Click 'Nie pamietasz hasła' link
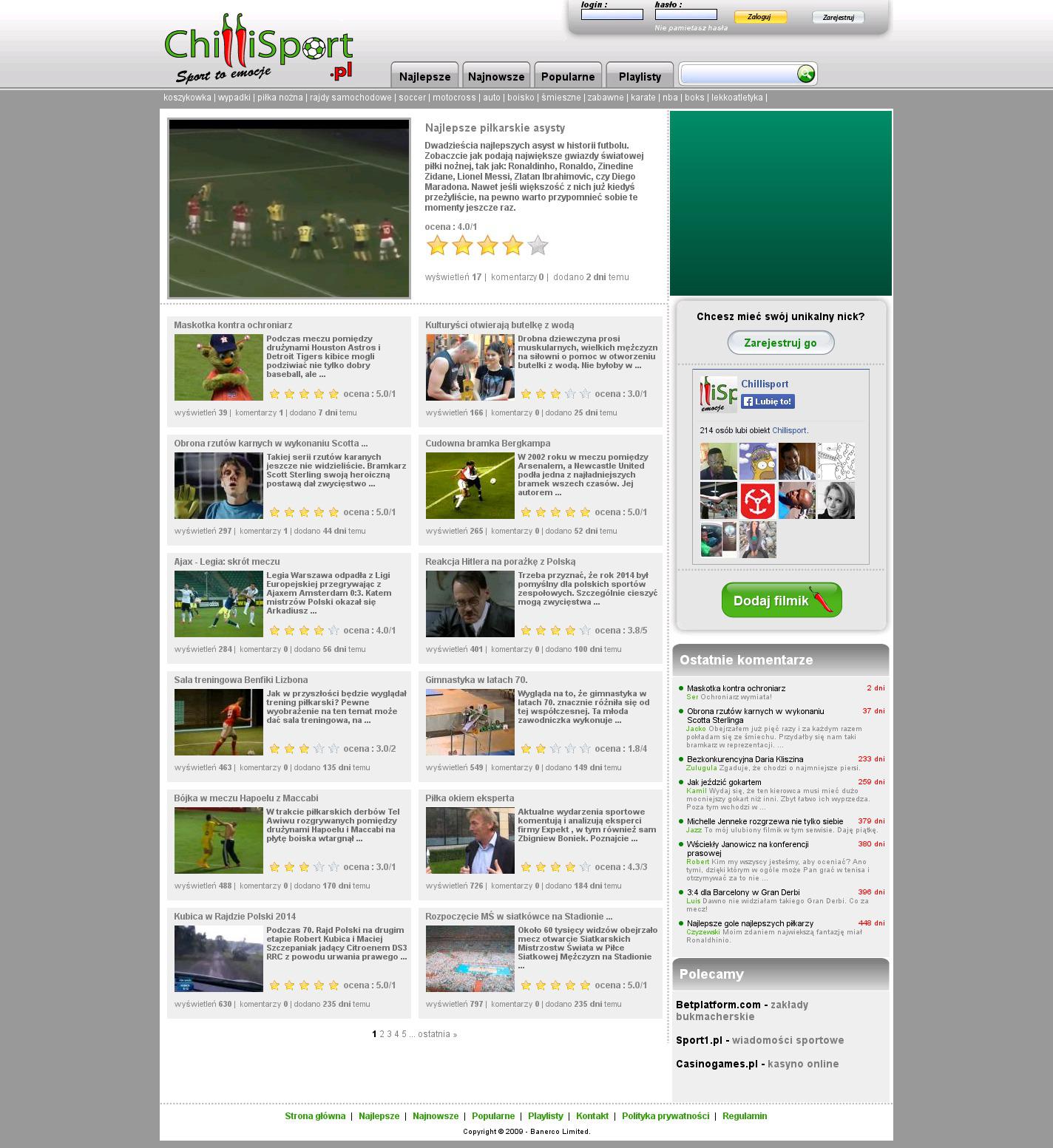 coord(691,28)
